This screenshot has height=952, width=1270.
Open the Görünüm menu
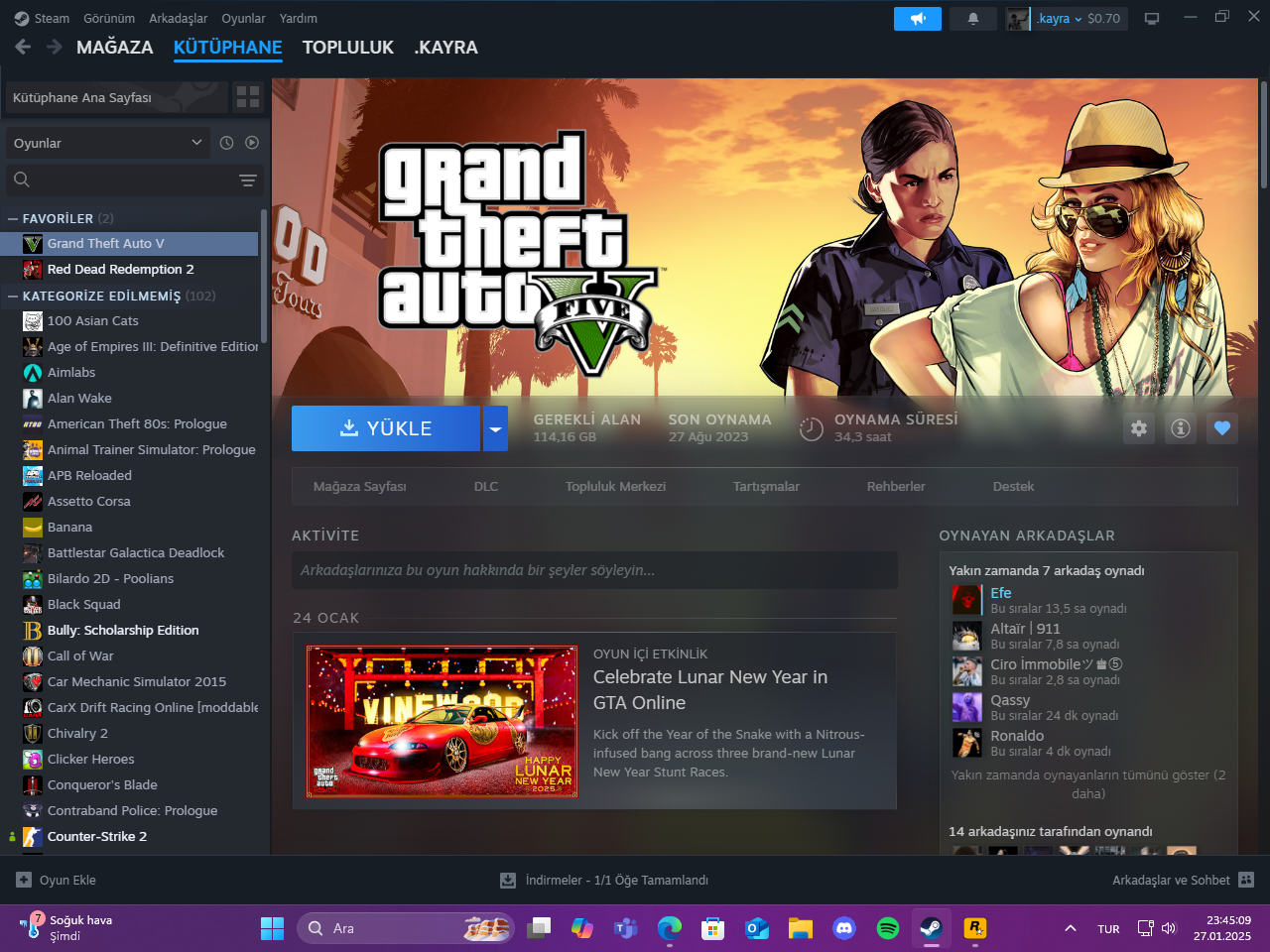tap(109, 18)
